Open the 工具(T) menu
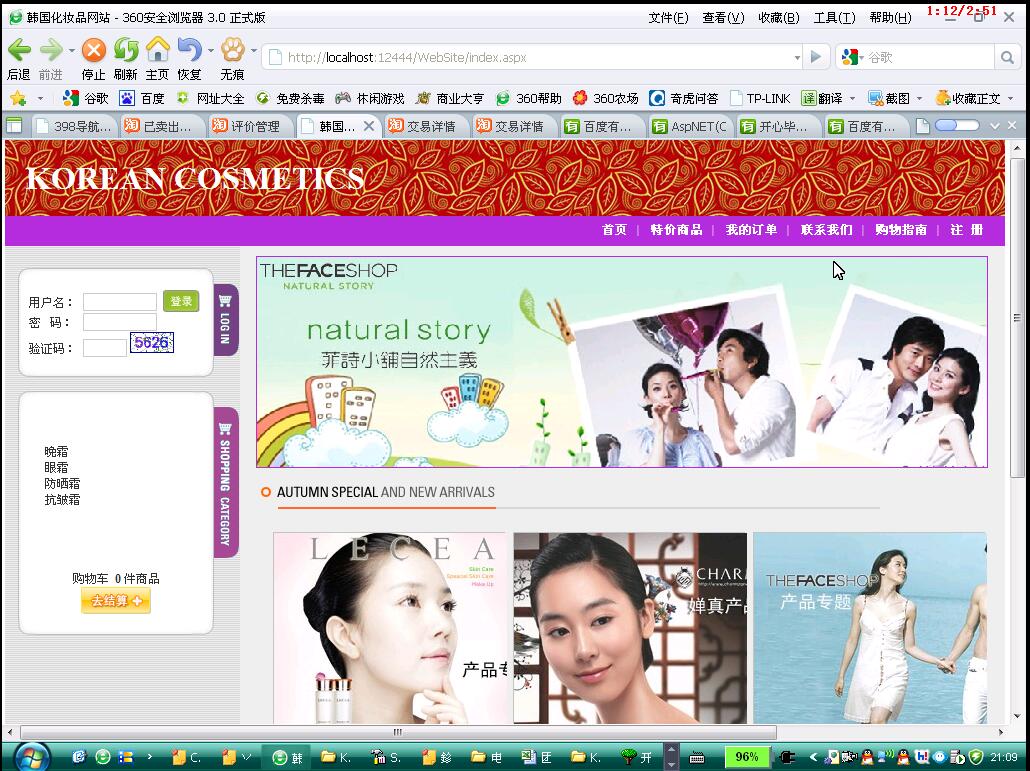The image size is (1030, 771). tap(834, 18)
